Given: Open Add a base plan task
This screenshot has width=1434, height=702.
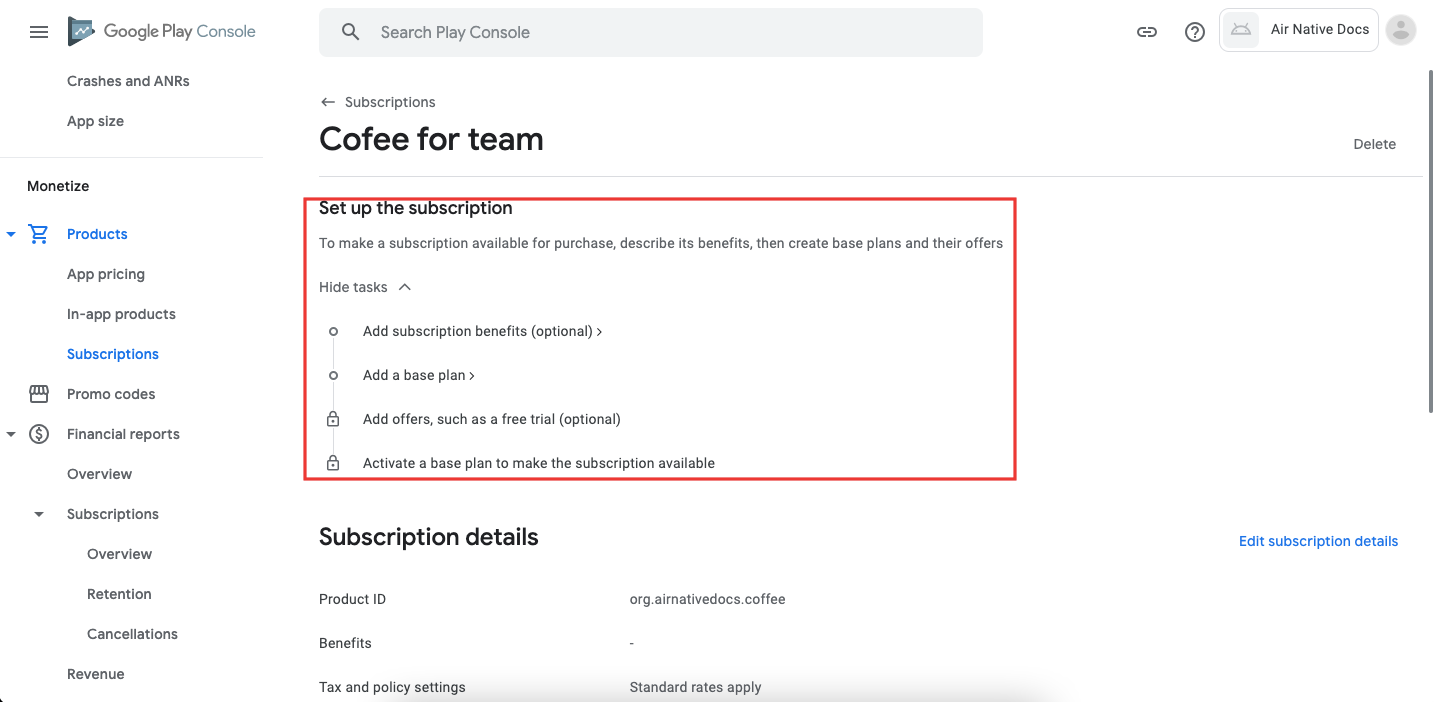Looking at the screenshot, I should 418,375.
